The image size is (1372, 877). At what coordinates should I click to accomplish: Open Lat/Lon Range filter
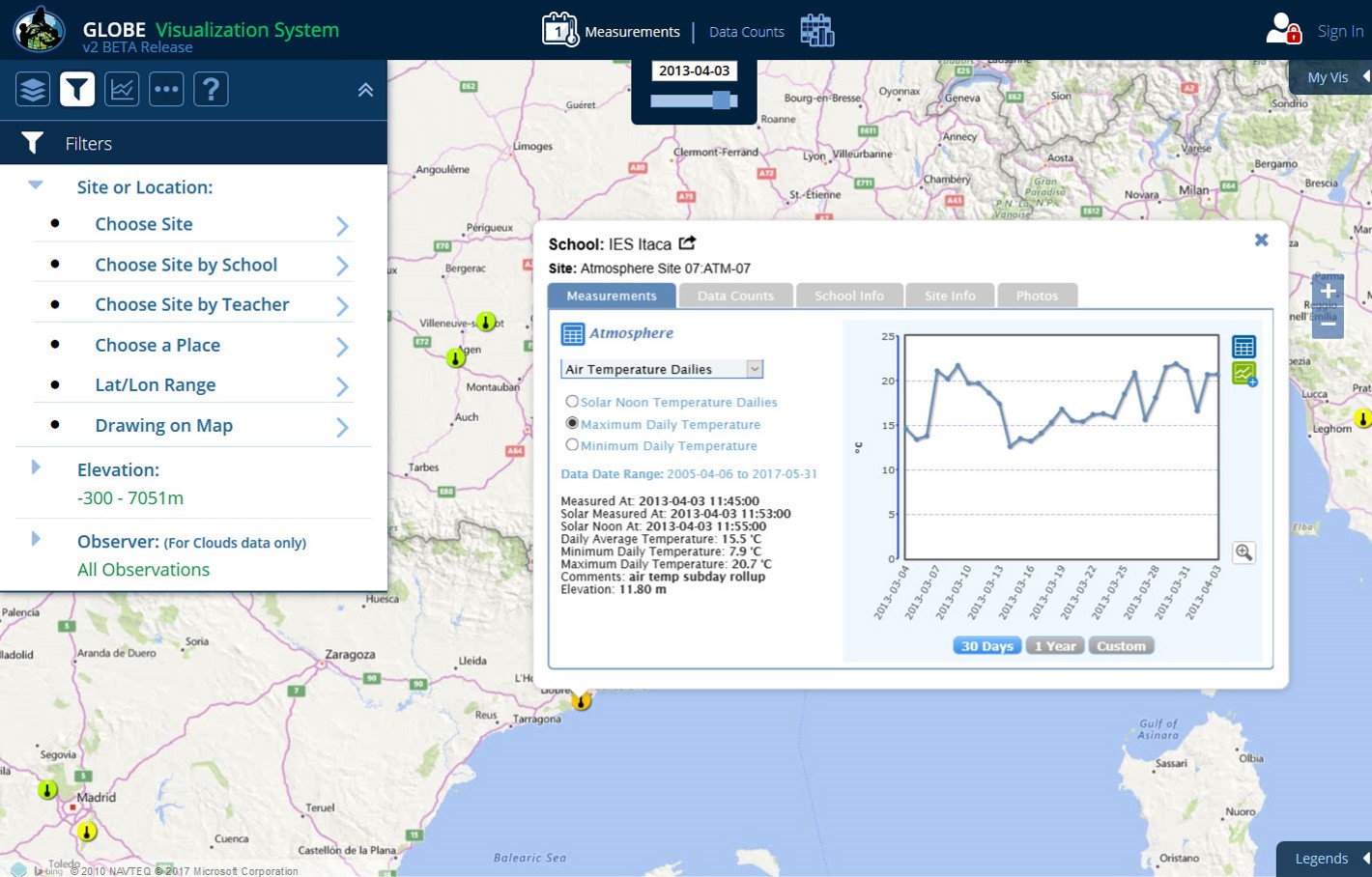pyautogui.click(x=155, y=384)
